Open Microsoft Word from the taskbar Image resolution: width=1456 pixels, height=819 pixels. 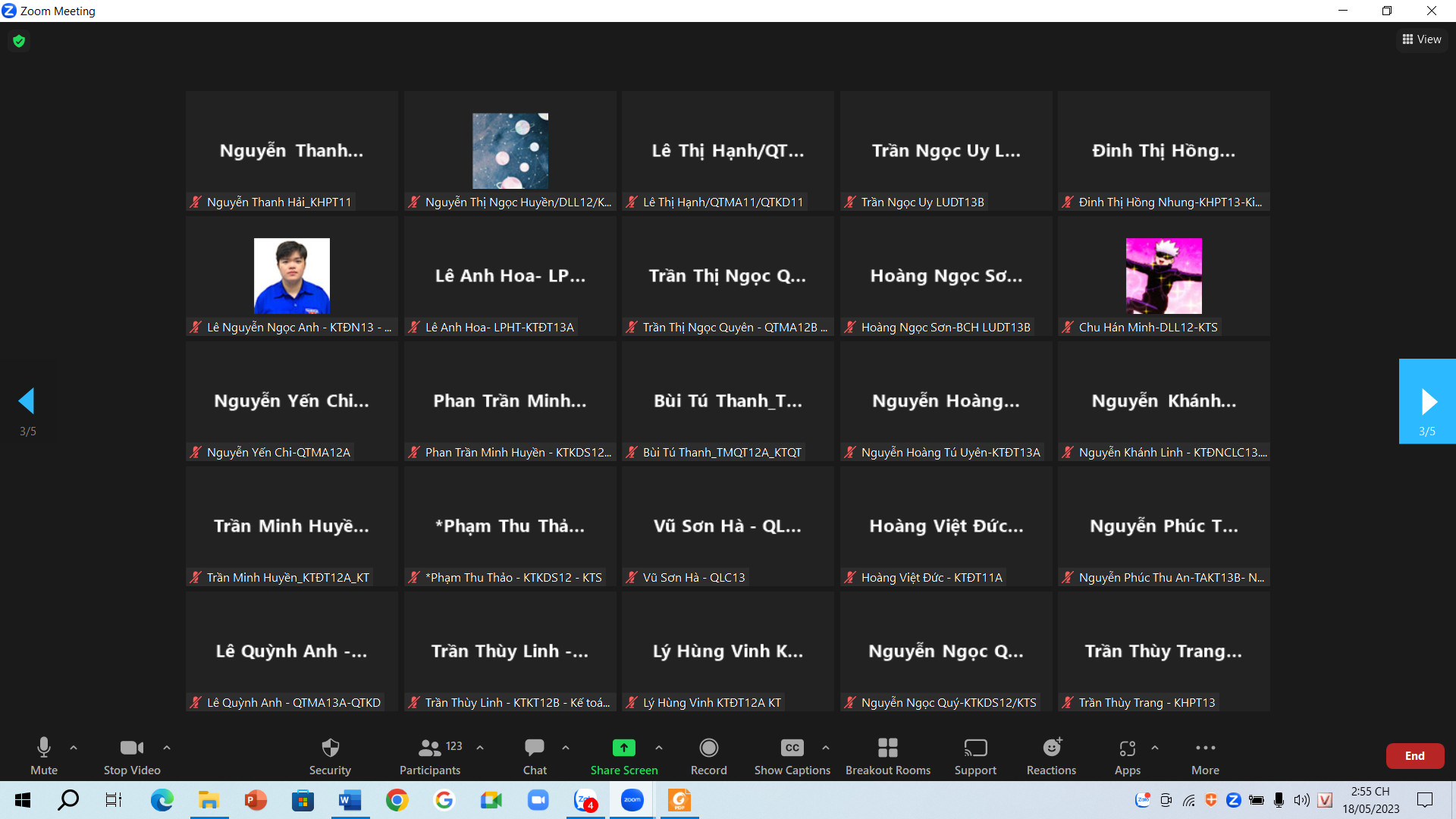[x=350, y=800]
